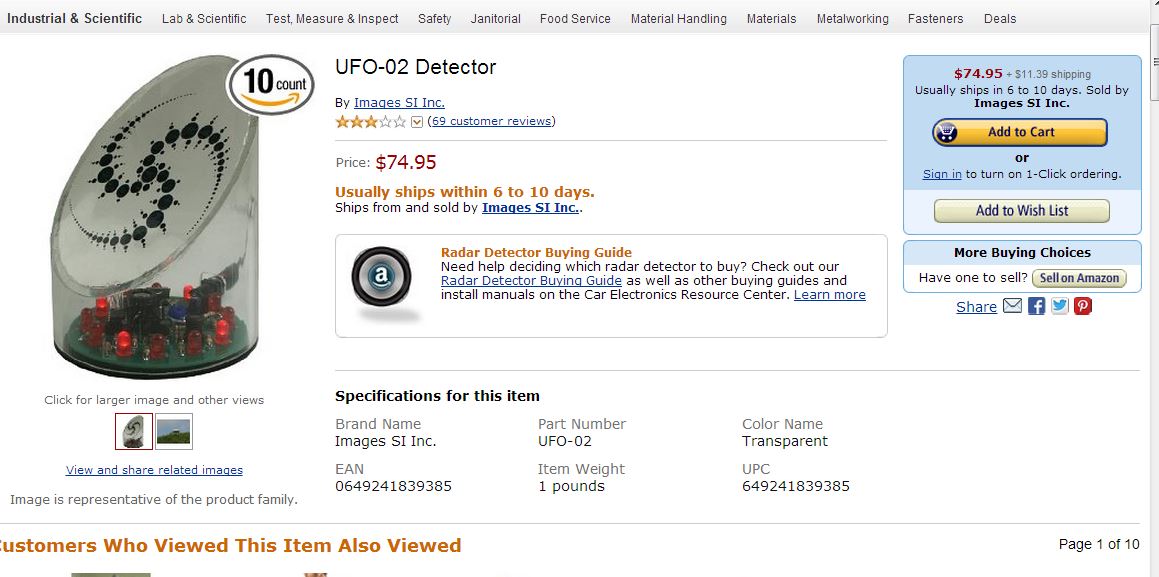Select the second landscape thumbnail
This screenshot has height=577, width=1159.
[x=174, y=432]
